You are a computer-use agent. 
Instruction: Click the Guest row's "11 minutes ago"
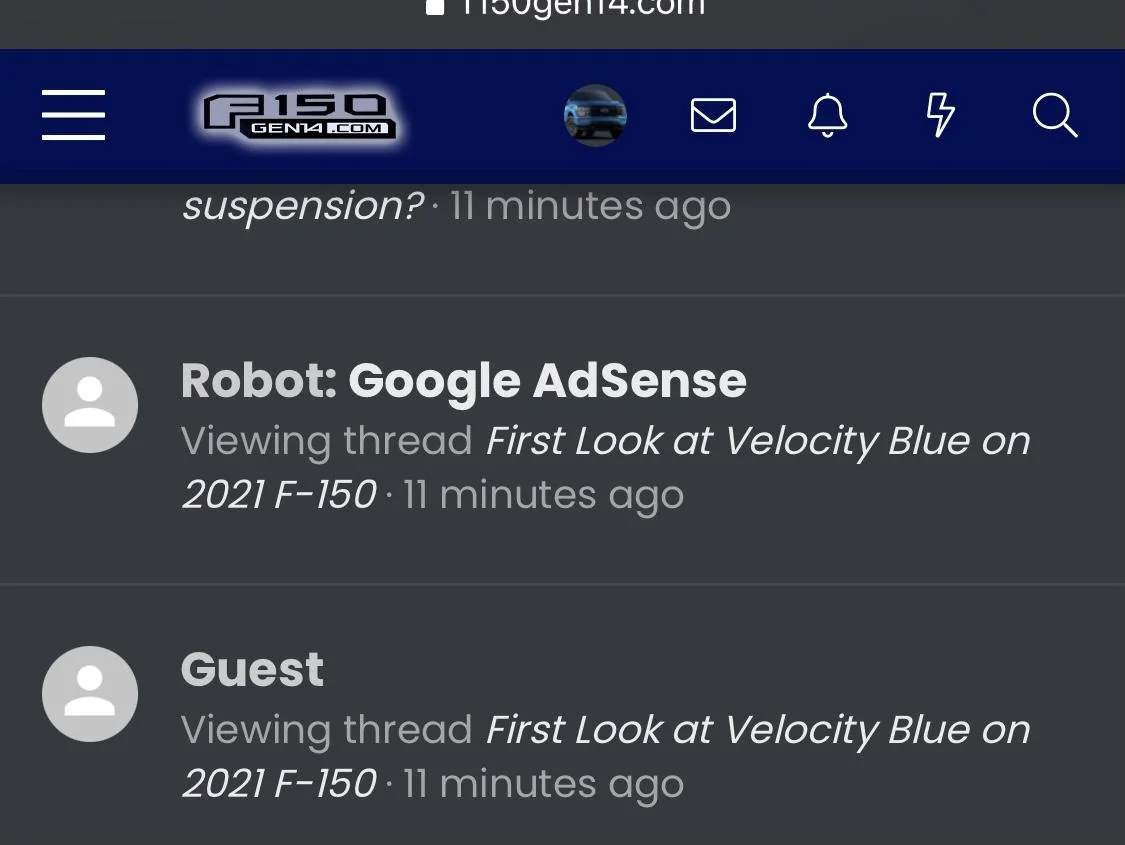click(x=543, y=784)
